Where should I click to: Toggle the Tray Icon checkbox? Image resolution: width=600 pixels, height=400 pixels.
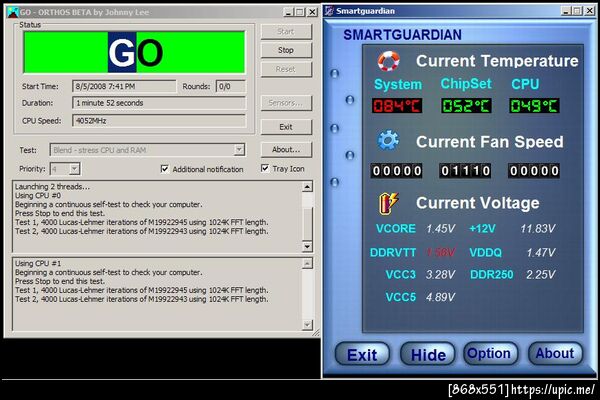[x=265, y=168]
